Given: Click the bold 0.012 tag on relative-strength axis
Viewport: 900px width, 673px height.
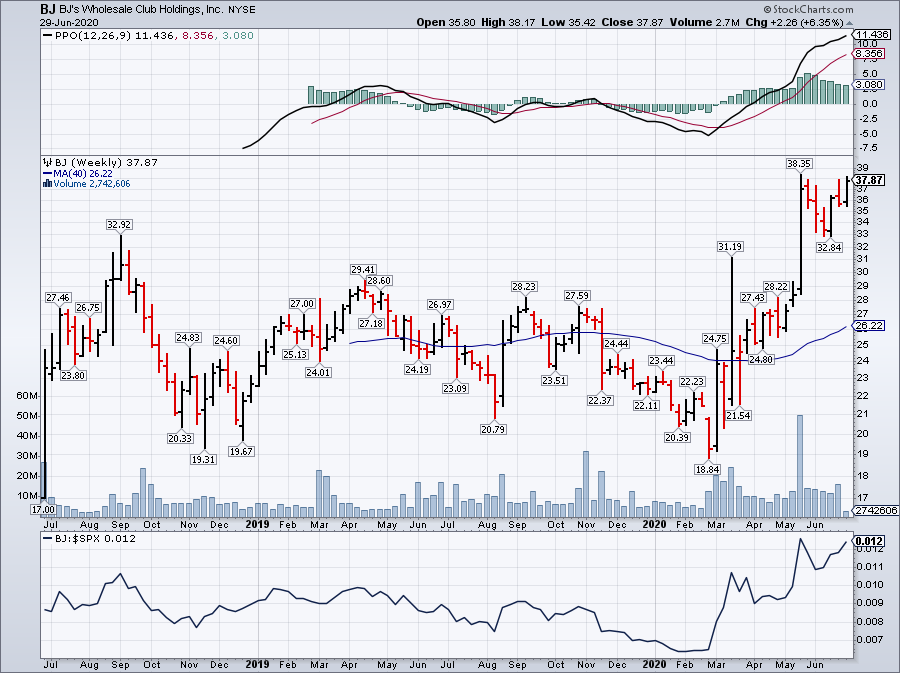Looking at the screenshot, I should 870,541.
